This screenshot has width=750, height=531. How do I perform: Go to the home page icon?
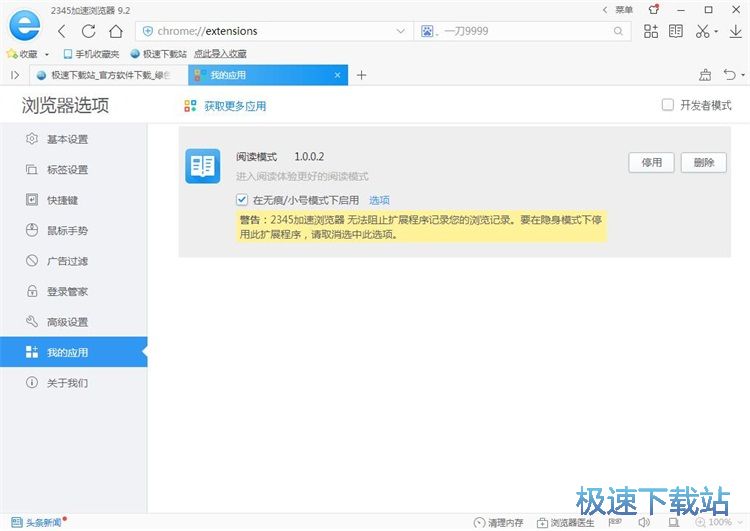[x=116, y=32]
